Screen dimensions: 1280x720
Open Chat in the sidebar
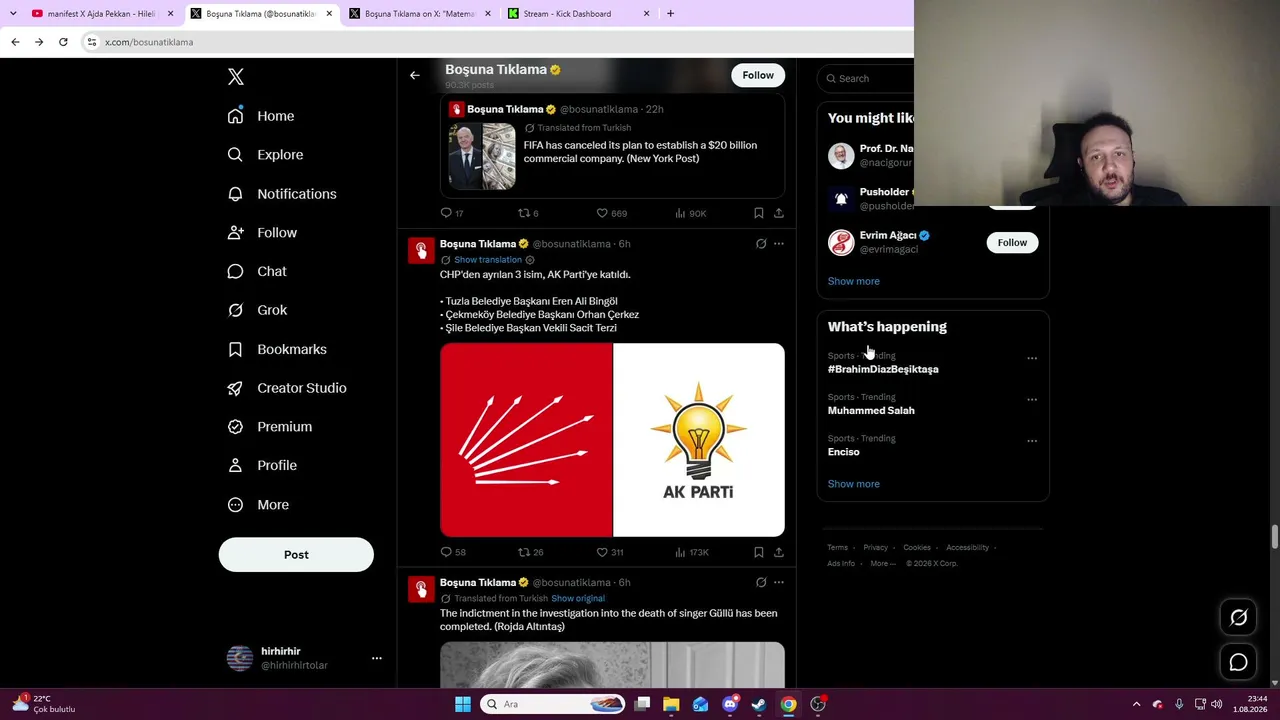click(x=257, y=271)
